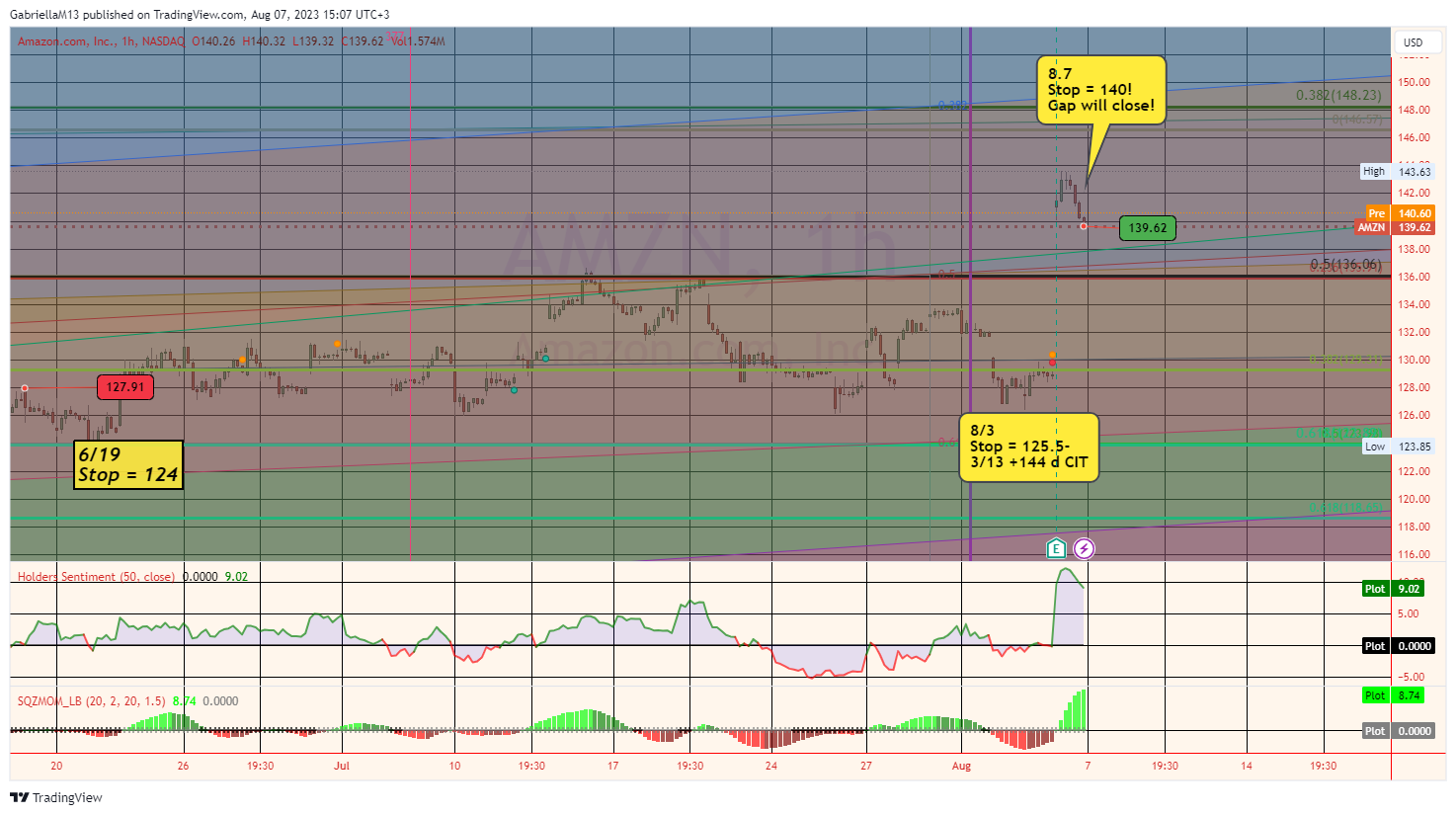The width and height of the screenshot is (1456, 815).
Task: Click the orange Pre 140.60 price tag
Action: coord(1401,213)
